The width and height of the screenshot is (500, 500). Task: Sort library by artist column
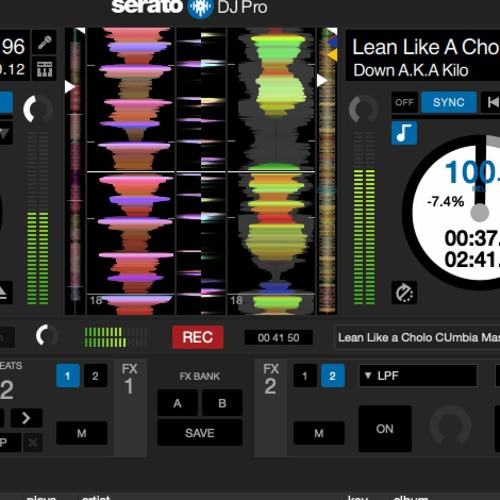click(96, 497)
